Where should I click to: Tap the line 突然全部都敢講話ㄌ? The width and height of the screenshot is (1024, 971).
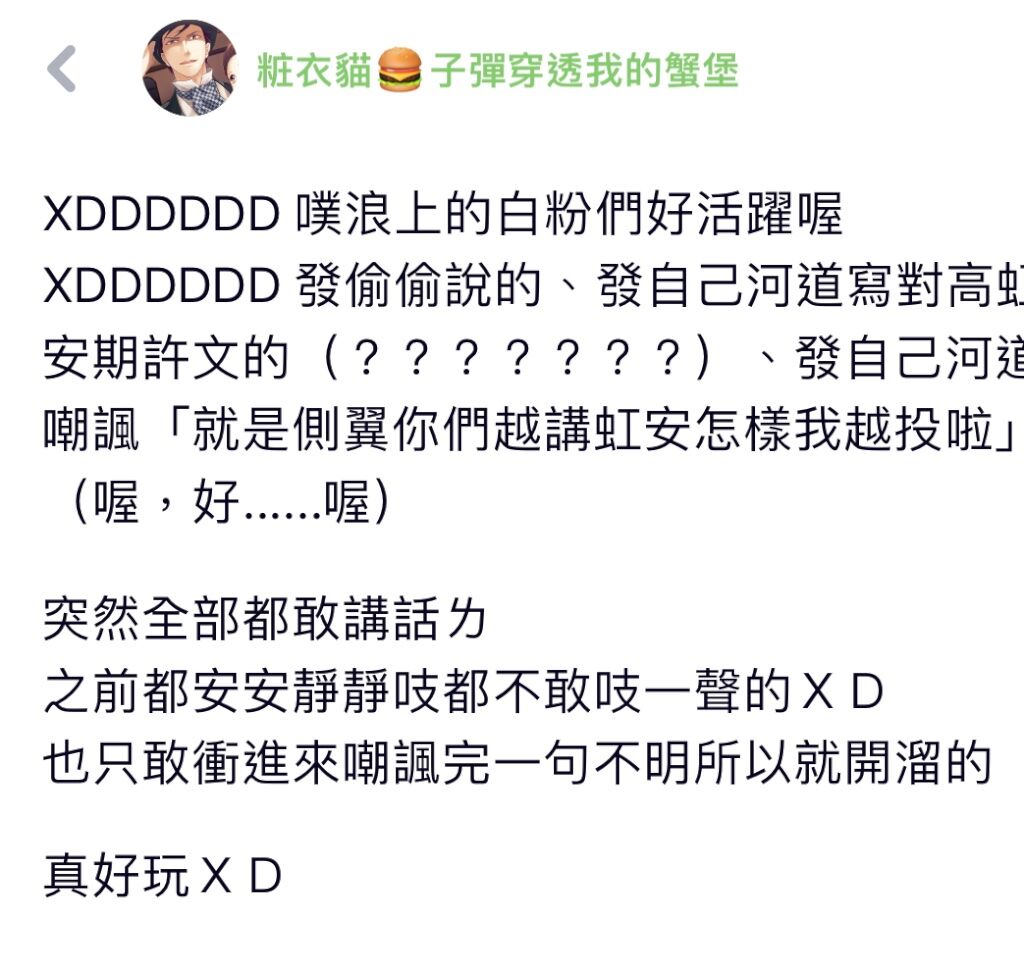(264, 619)
